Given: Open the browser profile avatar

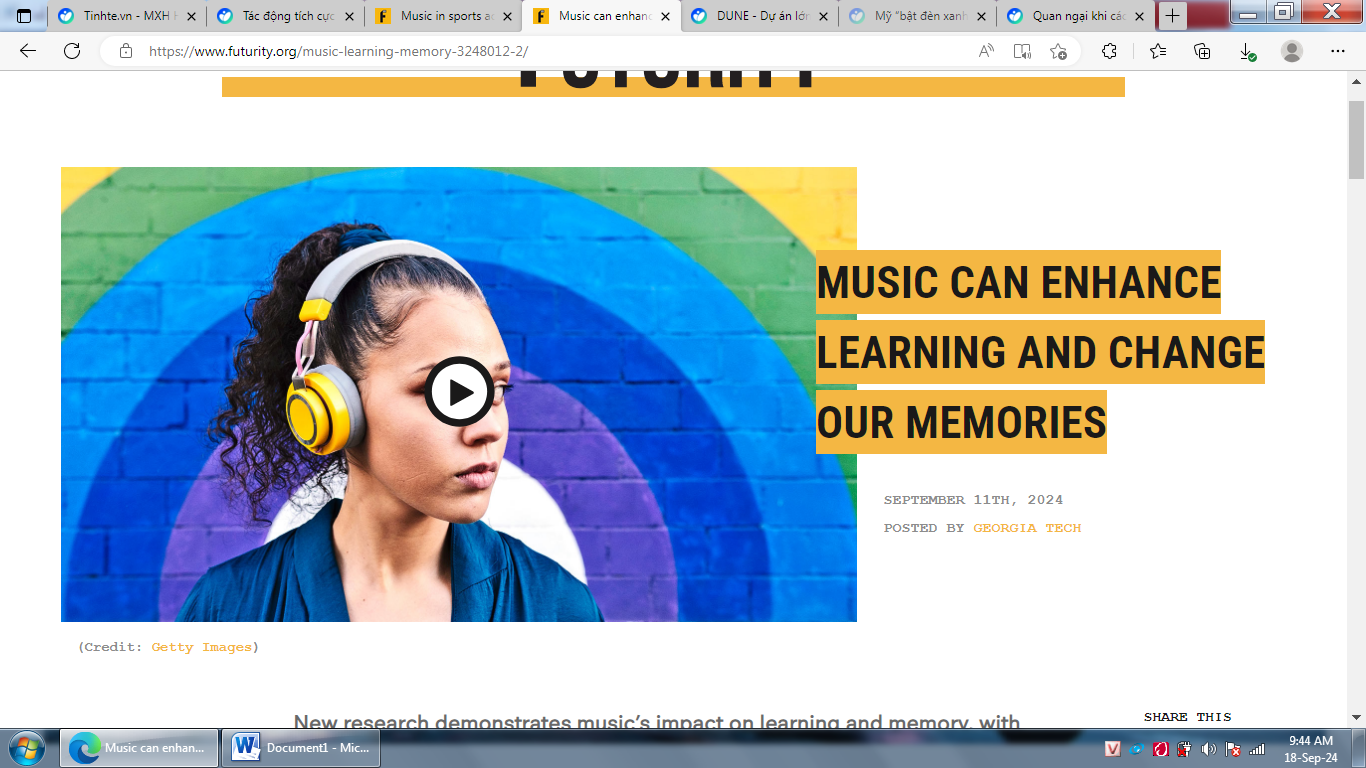Looking at the screenshot, I should click(1292, 51).
